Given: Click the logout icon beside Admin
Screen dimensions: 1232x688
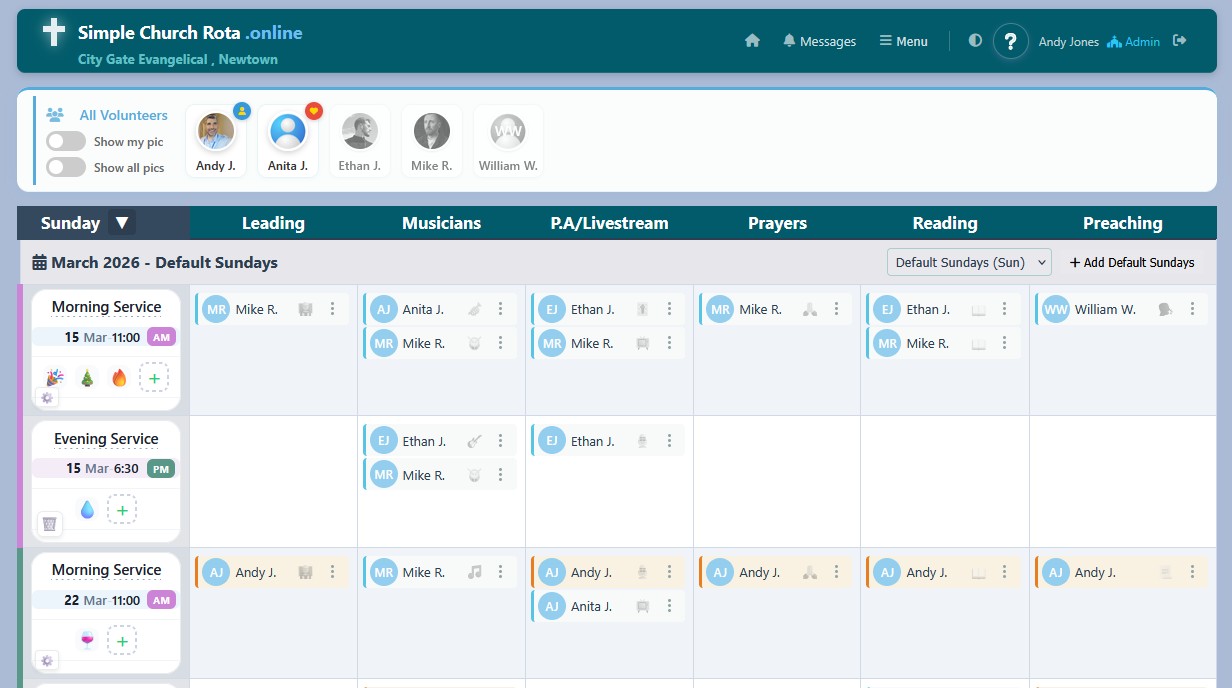Looking at the screenshot, I should (1180, 41).
